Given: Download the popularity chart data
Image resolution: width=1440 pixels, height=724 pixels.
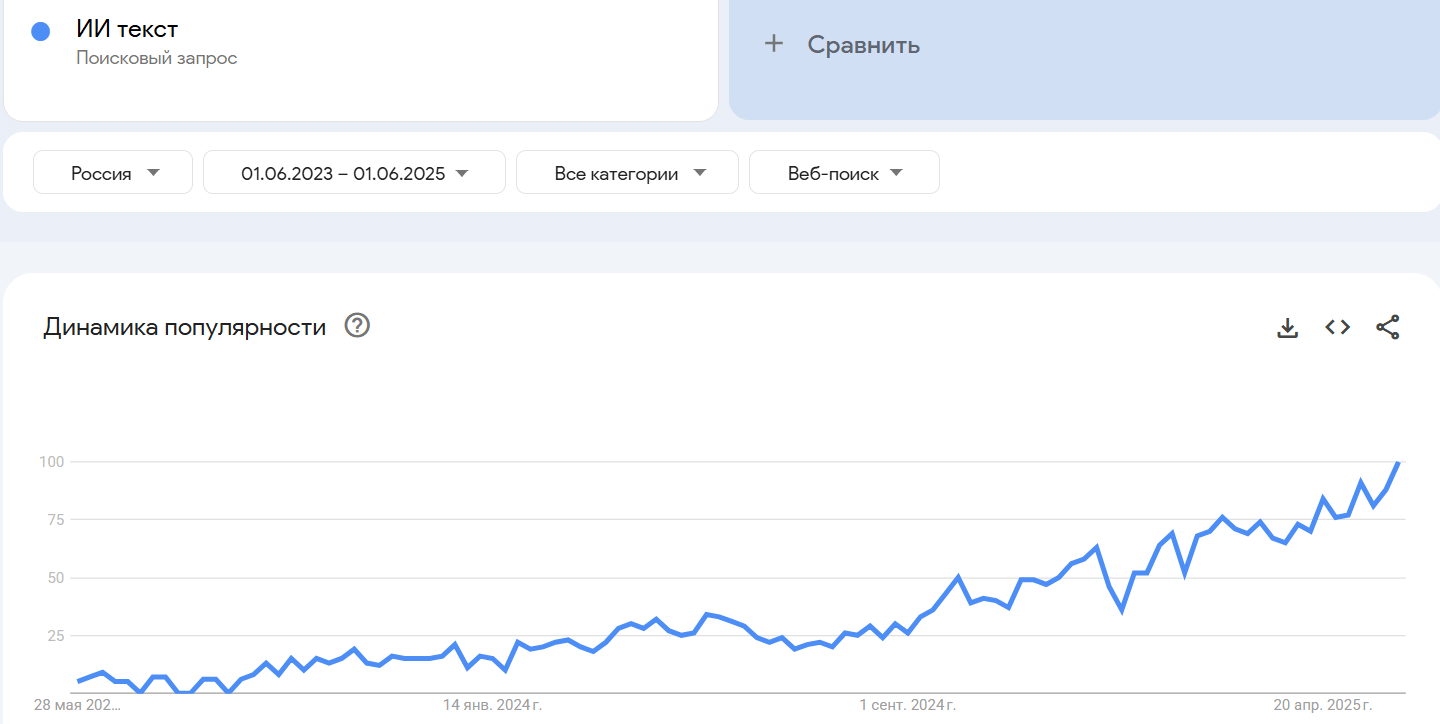Looking at the screenshot, I should (1287, 327).
